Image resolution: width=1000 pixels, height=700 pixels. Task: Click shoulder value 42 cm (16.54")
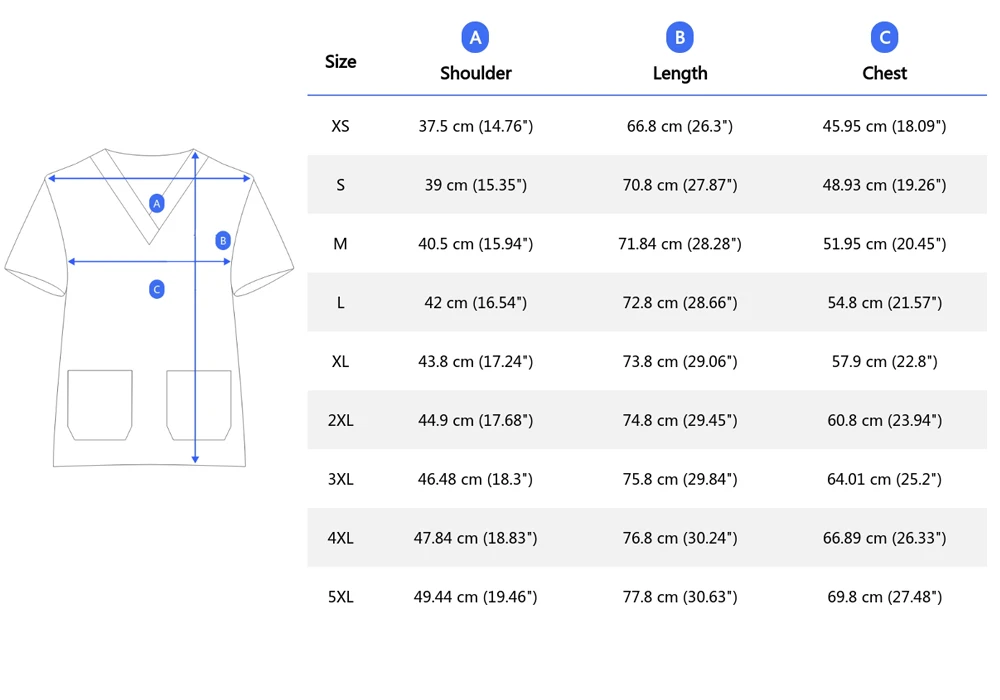[475, 302]
